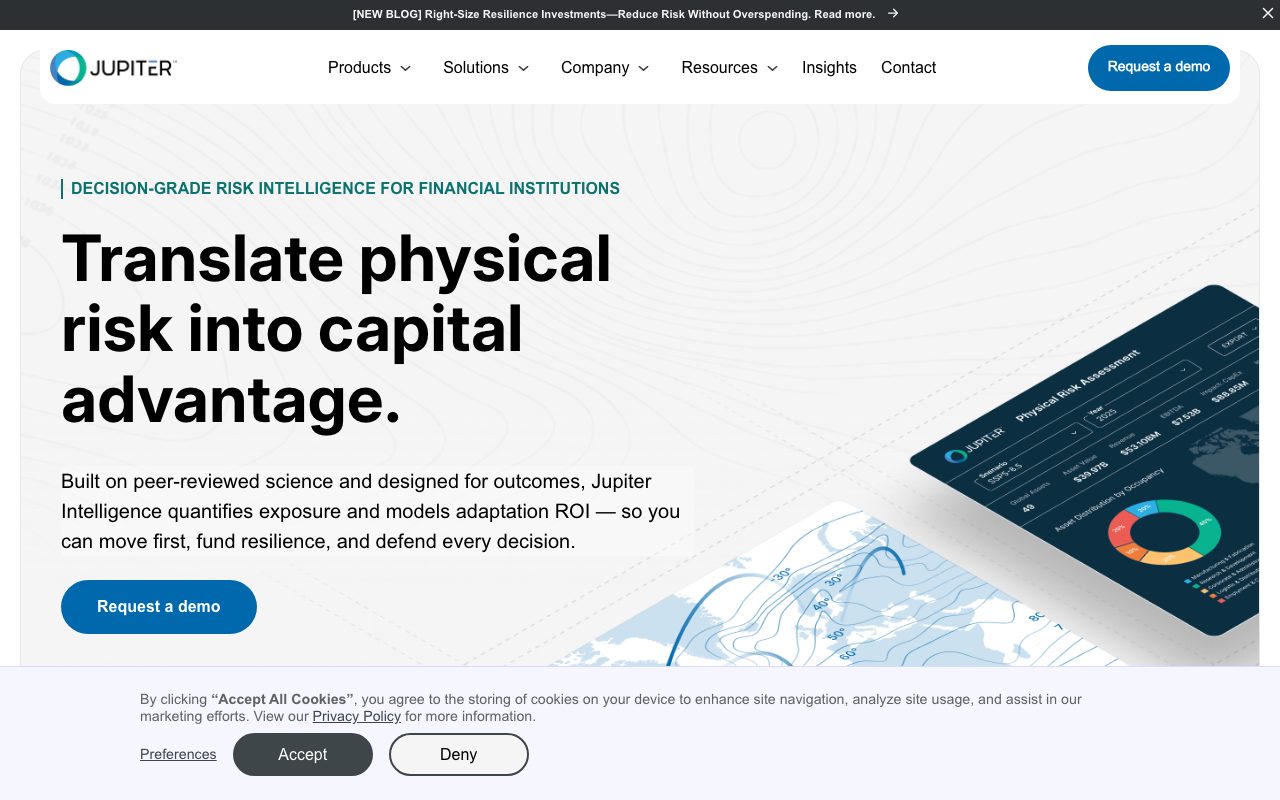The image size is (1280, 800).
Task: Open cookie Preferences
Action: point(178,754)
